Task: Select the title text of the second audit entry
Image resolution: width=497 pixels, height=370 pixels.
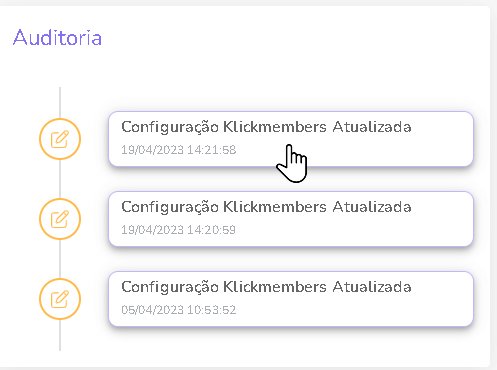Action: [266, 207]
